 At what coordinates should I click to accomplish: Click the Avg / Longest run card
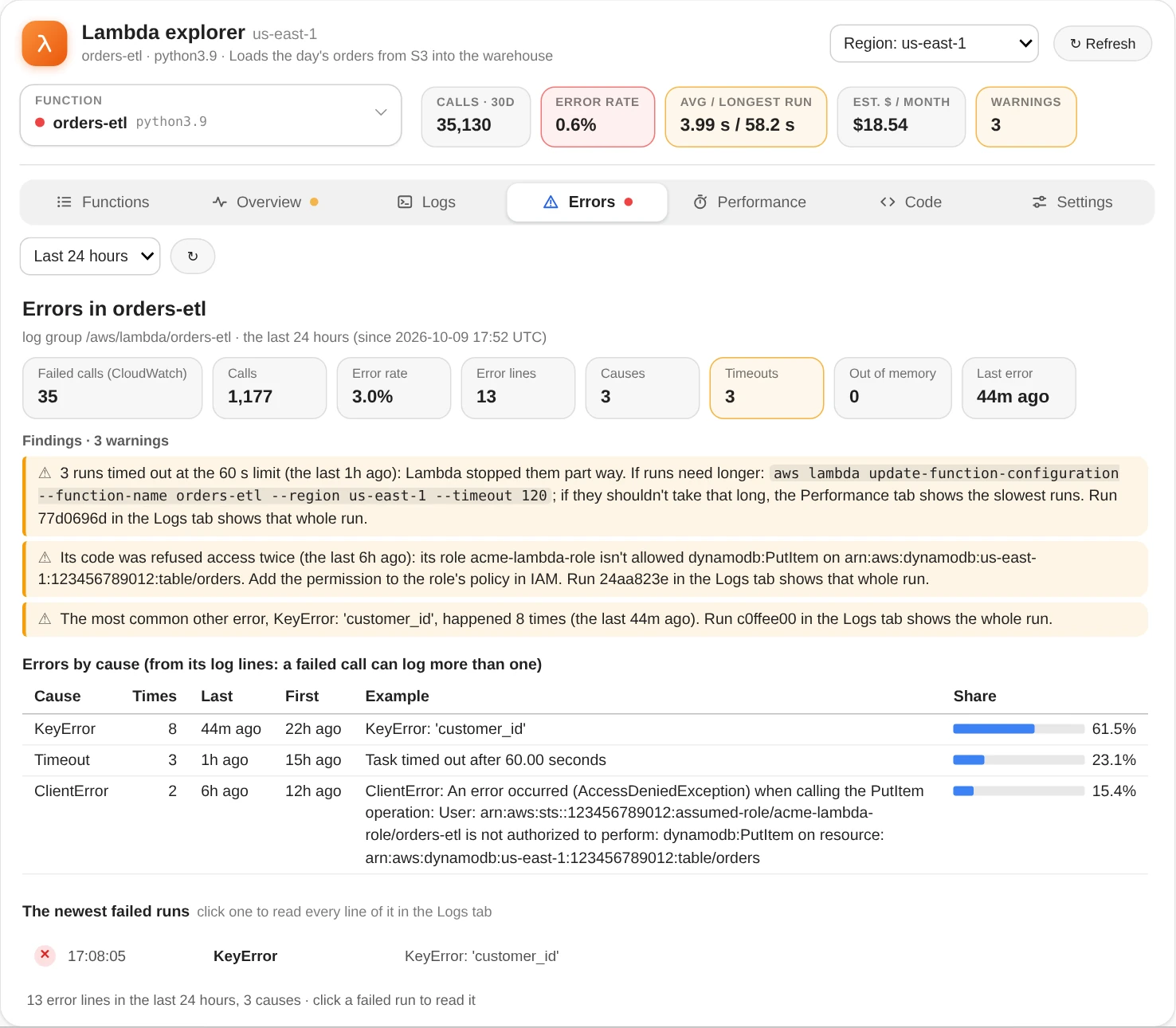click(x=746, y=117)
